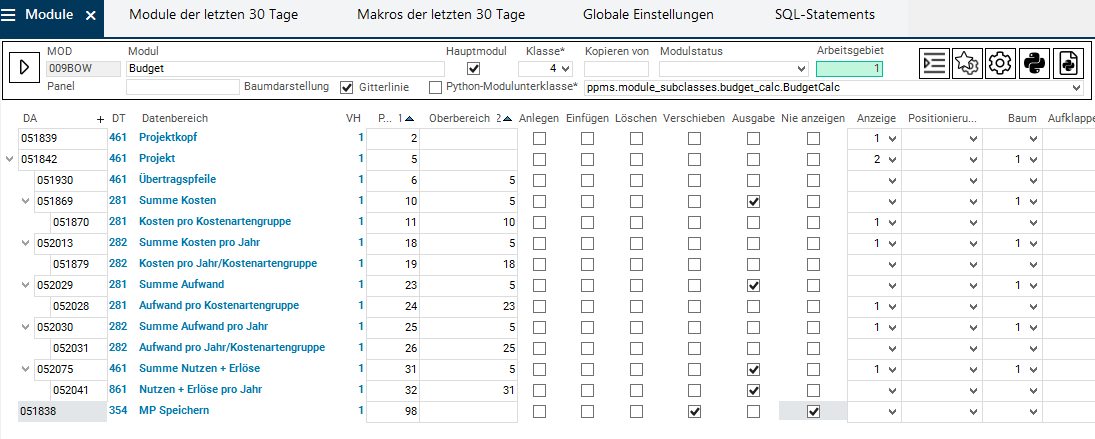The height and width of the screenshot is (439, 1095).
Task: Open Aufwand pro Jahr/Kostenartengruppe link
Action: click(232, 347)
